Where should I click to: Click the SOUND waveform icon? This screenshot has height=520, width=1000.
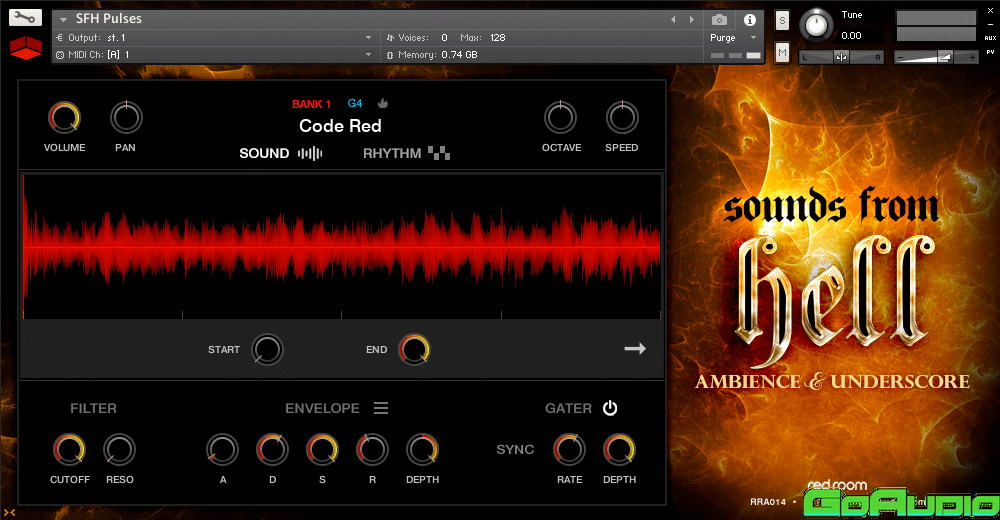pyautogui.click(x=310, y=153)
